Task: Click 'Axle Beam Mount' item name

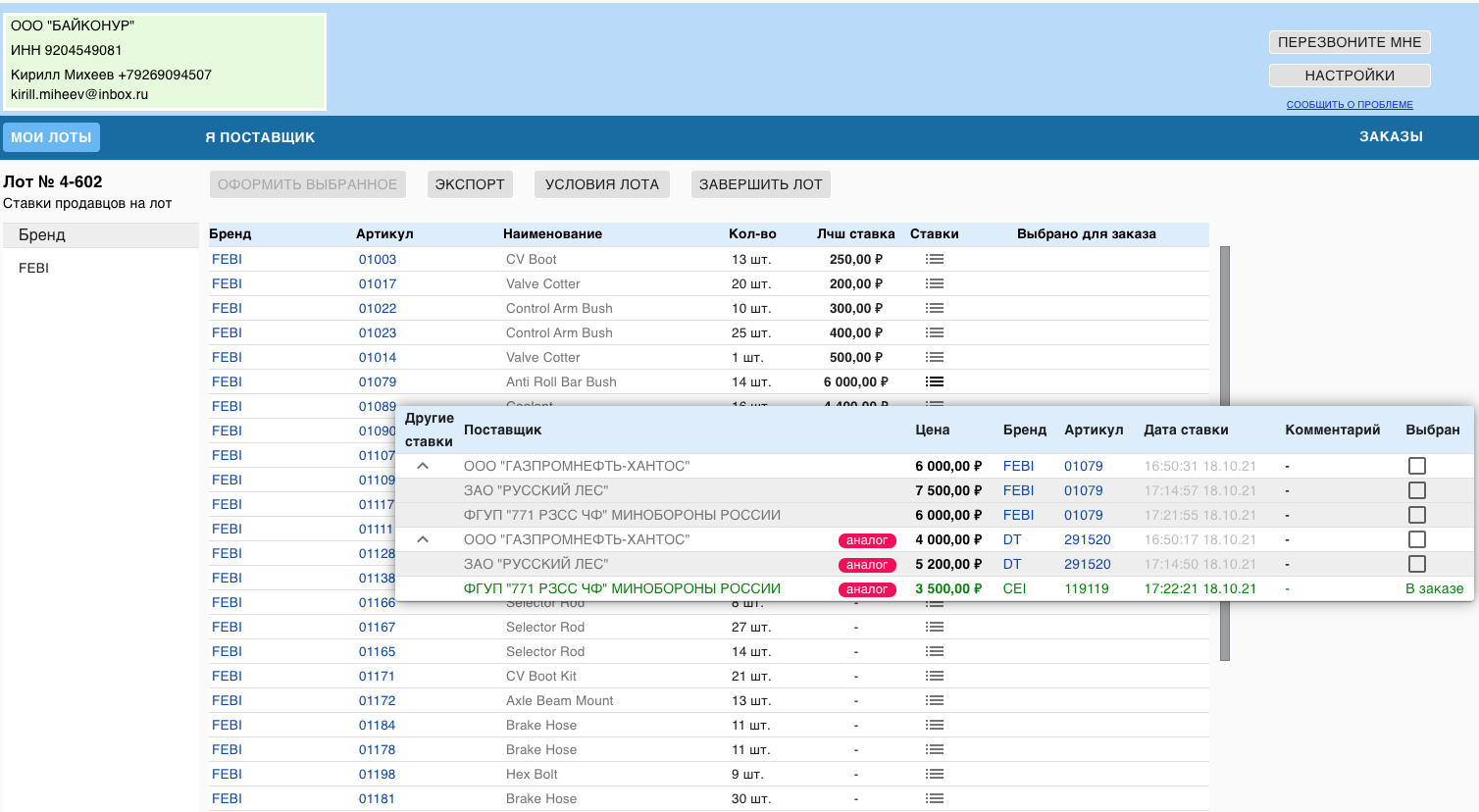Action: click(x=559, y=700)
